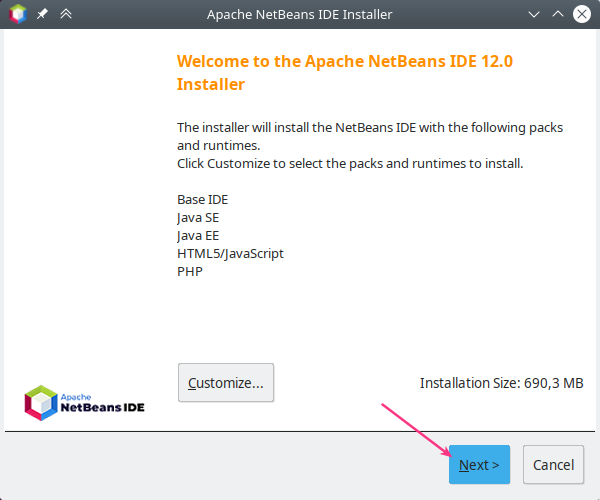Select the 'PHP' pack entry
The image size is (600, 500).
click(x=190, y=271)
